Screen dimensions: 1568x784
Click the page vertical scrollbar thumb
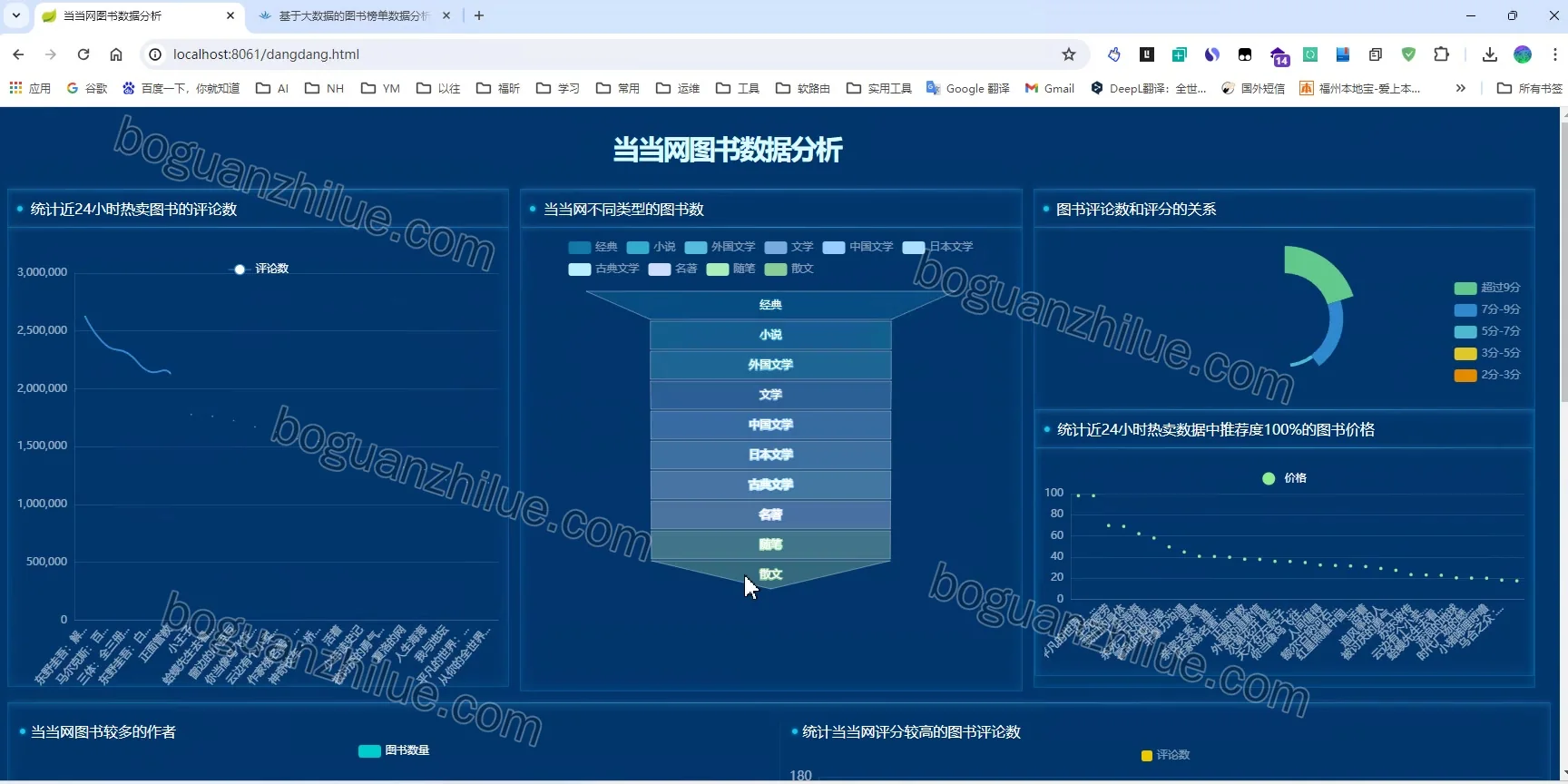[1563, 263]
